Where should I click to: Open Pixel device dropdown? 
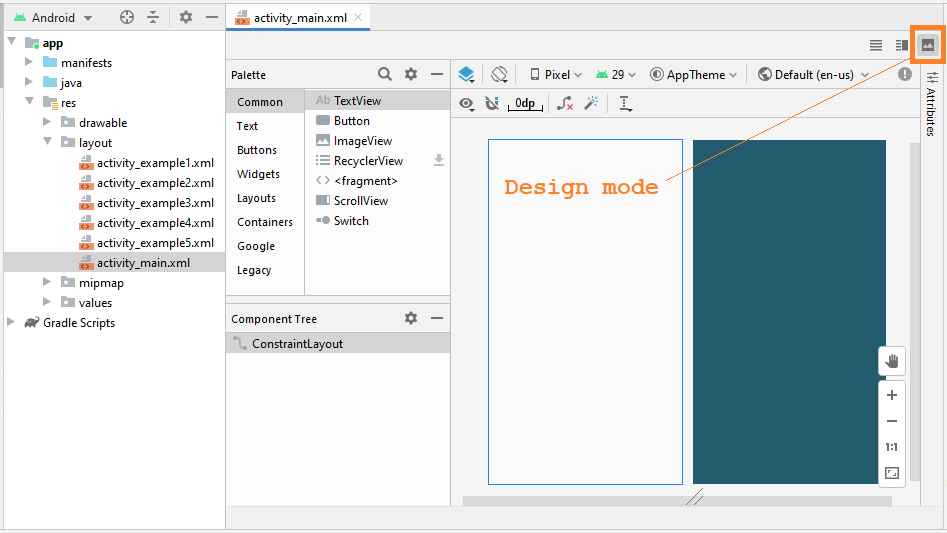(x=556, y=74)
